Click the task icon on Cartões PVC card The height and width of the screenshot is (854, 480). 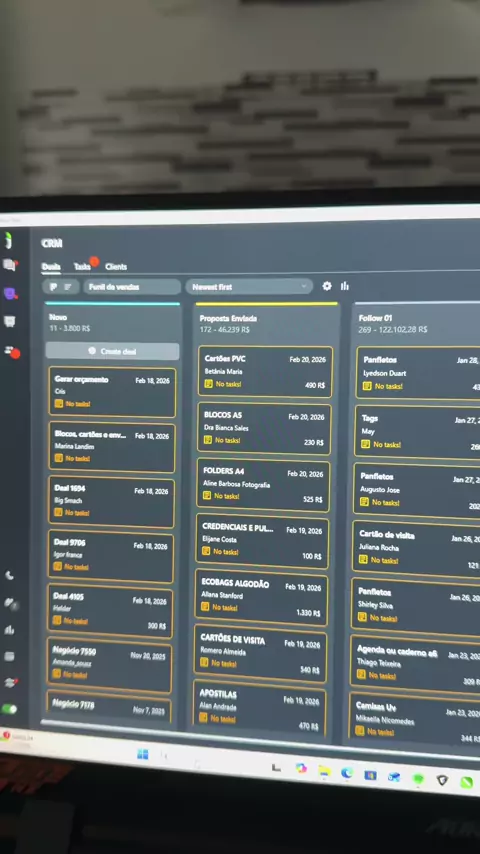(208, 384)
